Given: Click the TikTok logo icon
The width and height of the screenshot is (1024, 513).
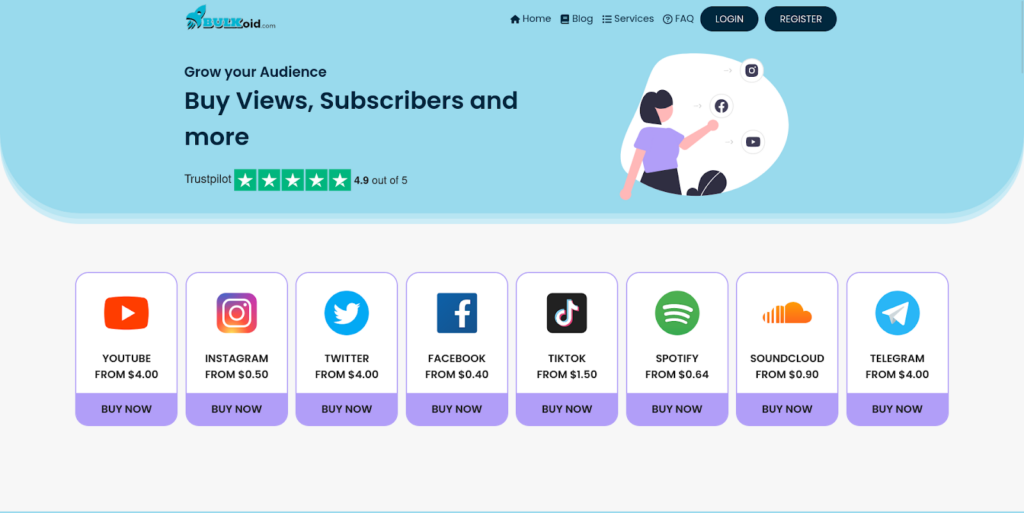Looking at the screenshot, I should pos(567,313).
